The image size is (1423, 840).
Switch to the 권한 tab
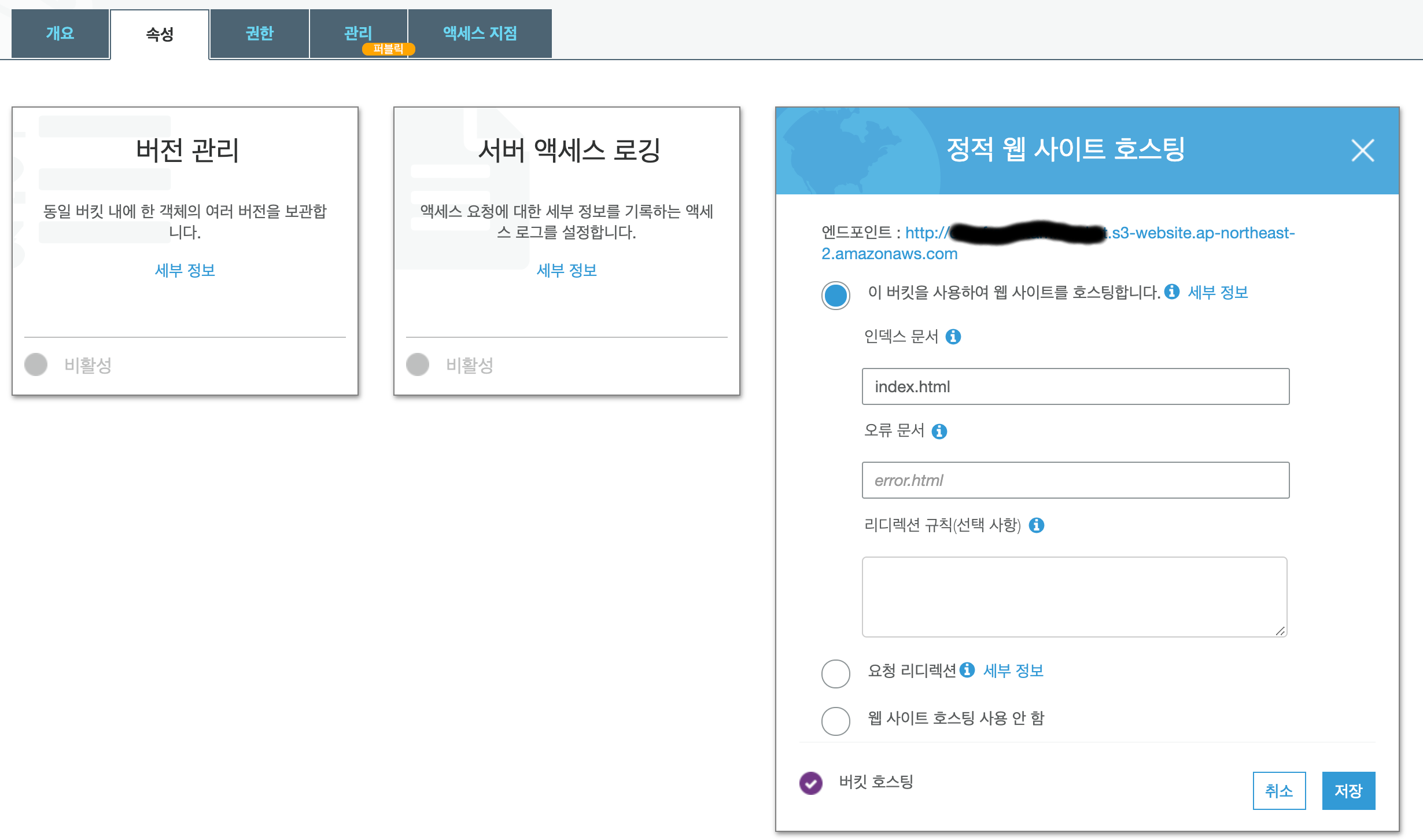tap(260, 34)
